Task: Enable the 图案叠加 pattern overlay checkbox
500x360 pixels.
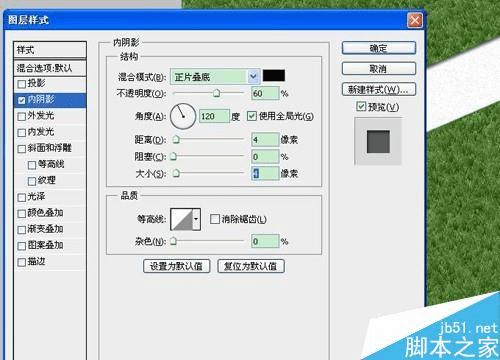Action: point(22,246)
